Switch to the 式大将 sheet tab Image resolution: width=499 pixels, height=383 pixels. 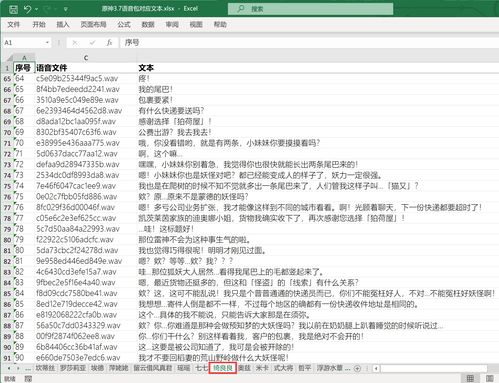[283, 368]
